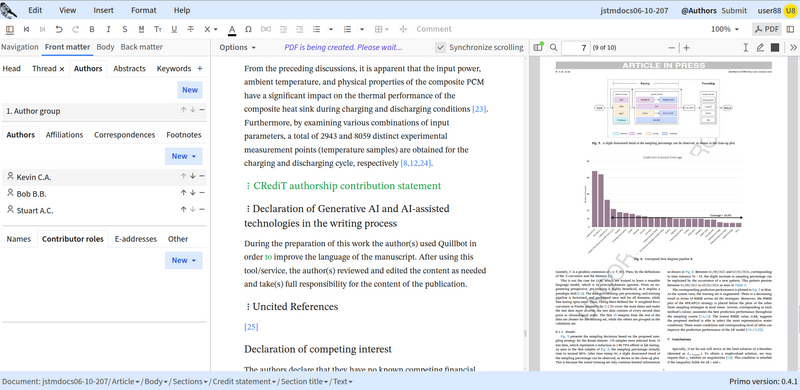The image size is (800, 390).
Task: Open the text color A tool
Action: [232, 30]
